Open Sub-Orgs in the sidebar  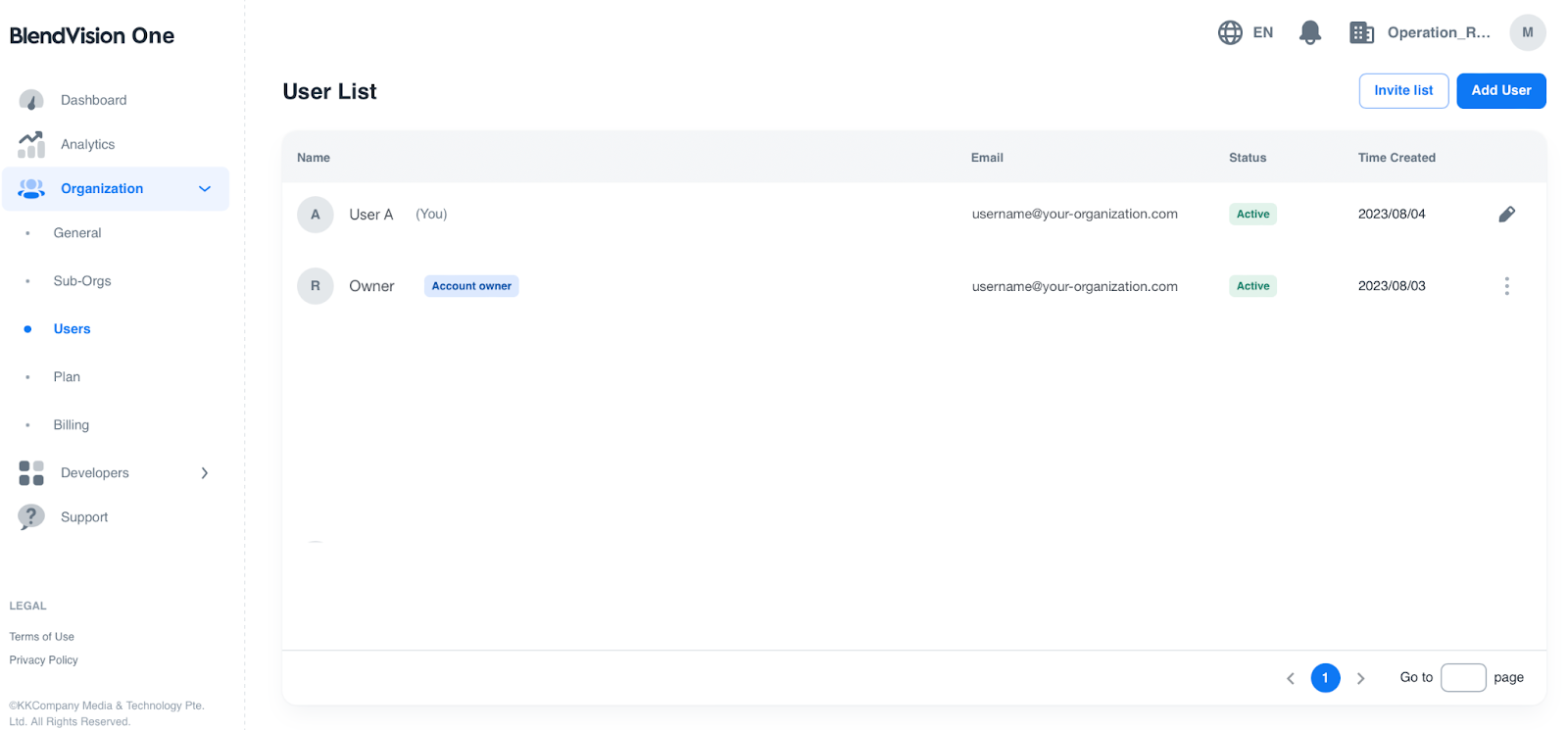pyautogui.click(x=82, y=281)
